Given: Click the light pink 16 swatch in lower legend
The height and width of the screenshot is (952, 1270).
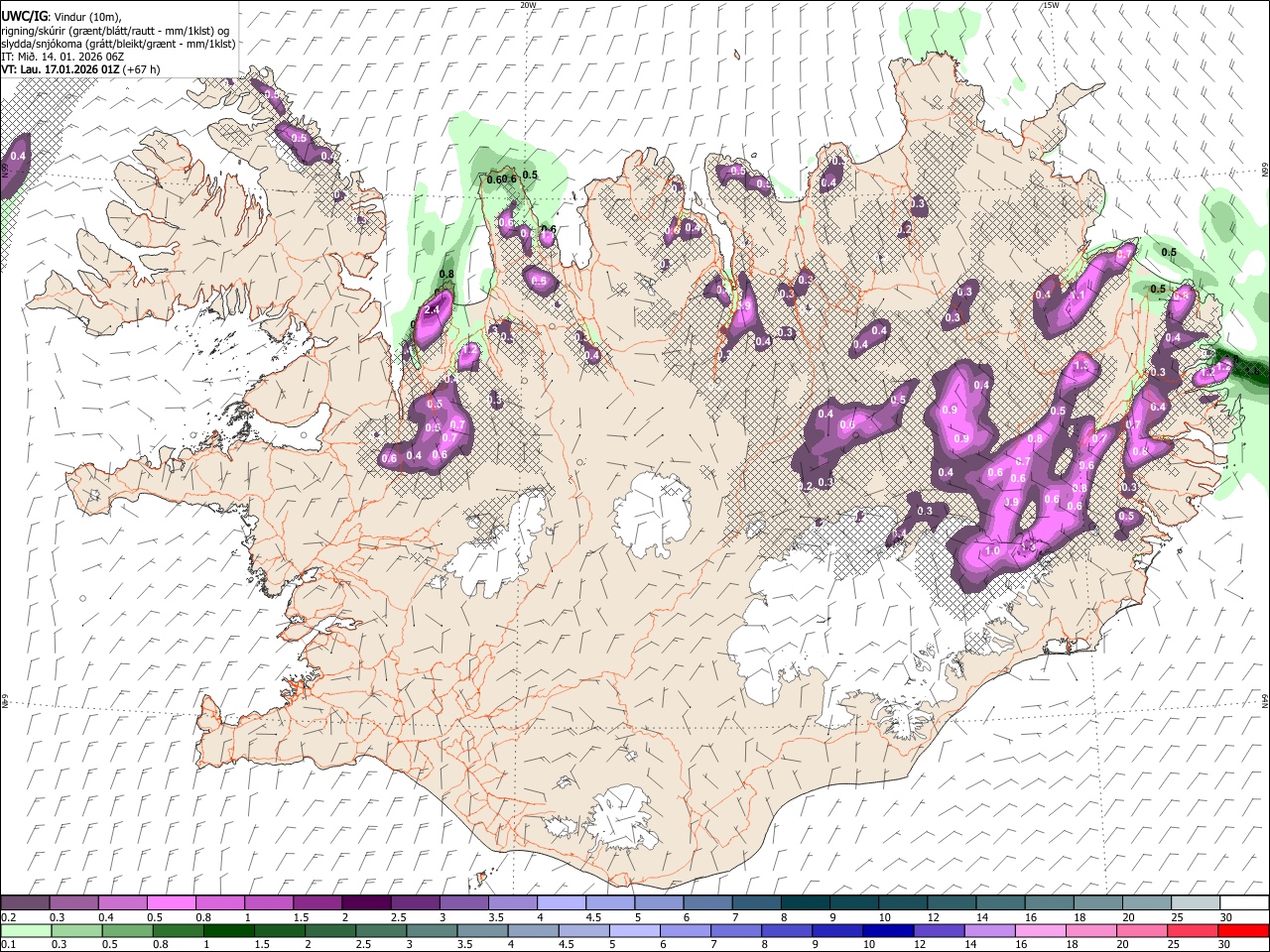Looking at the screenshot, I should tap(1039, 931).
